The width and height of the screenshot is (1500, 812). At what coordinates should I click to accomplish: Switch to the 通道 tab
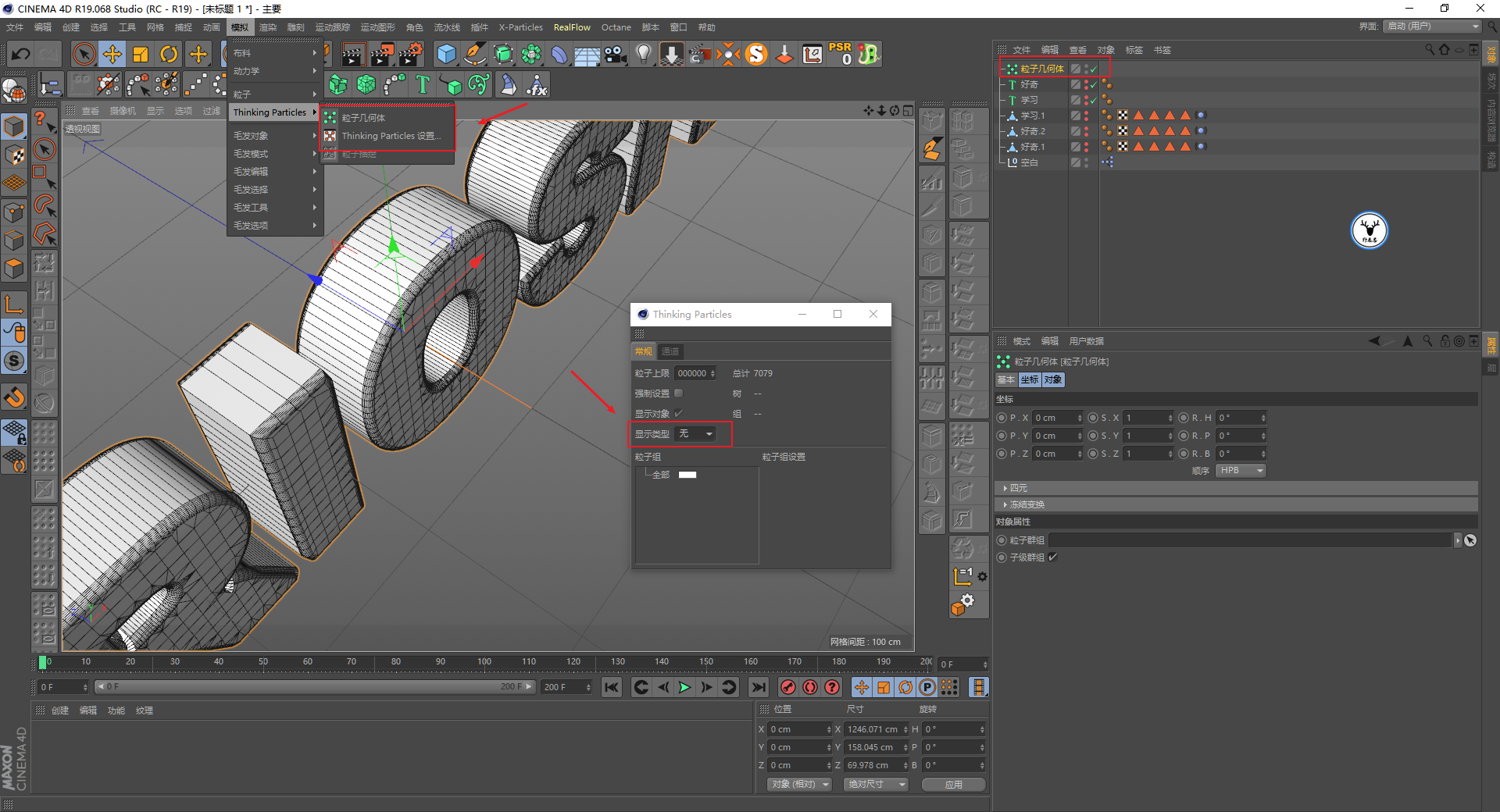(670, 352)
